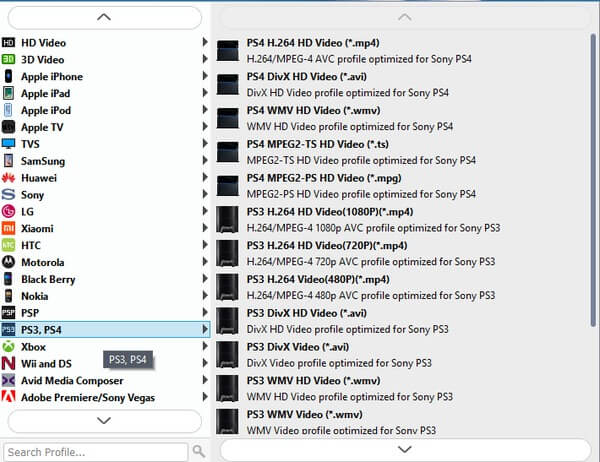Expand the Motorola submenu arrow
The height and width of the screenshot is (462, 600).
[205, 261]
